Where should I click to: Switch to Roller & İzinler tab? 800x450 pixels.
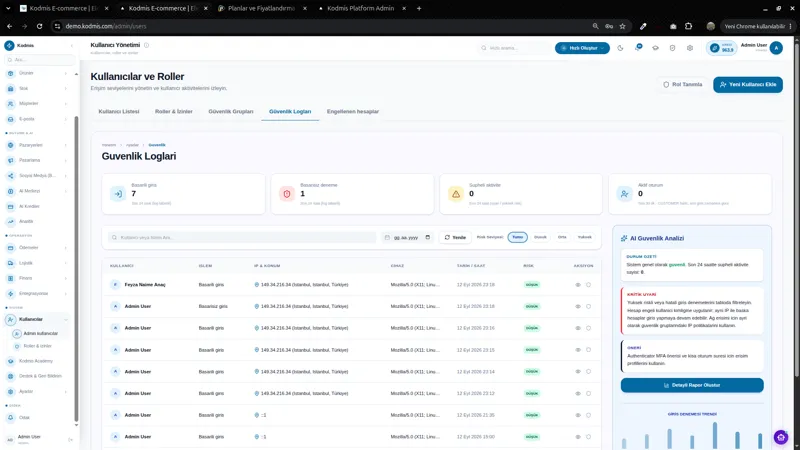(174, 111)
